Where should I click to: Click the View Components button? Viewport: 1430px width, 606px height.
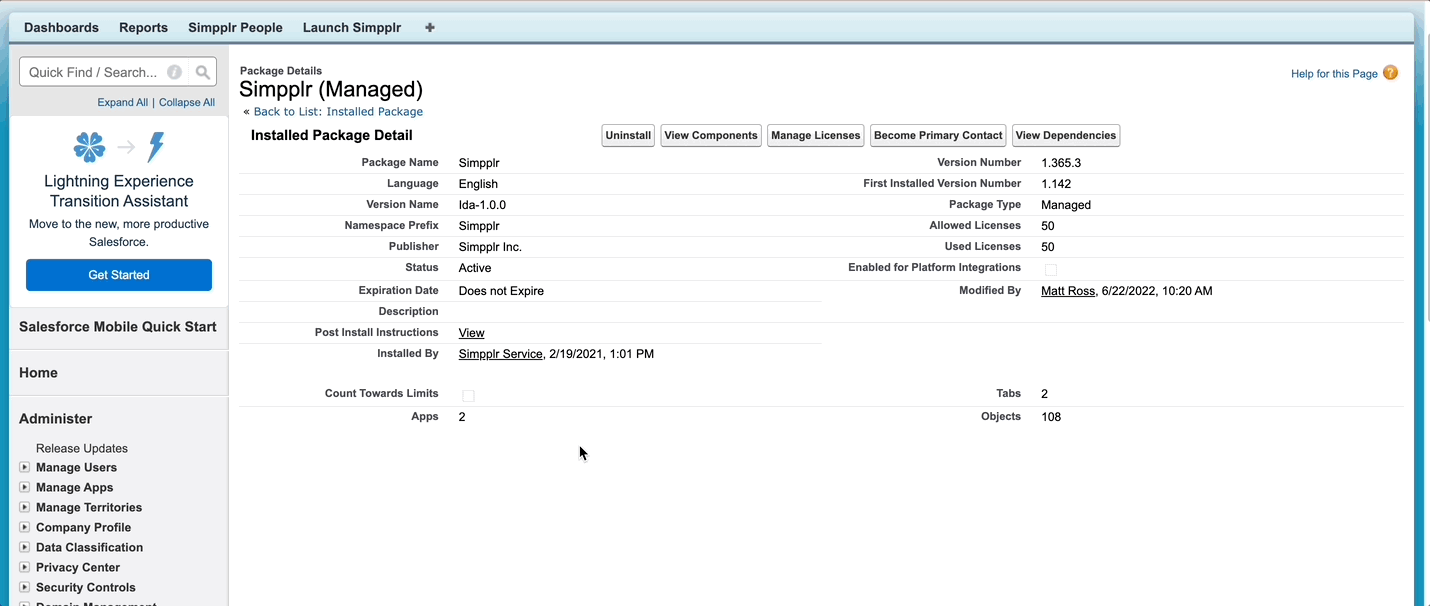coord(711,136)
